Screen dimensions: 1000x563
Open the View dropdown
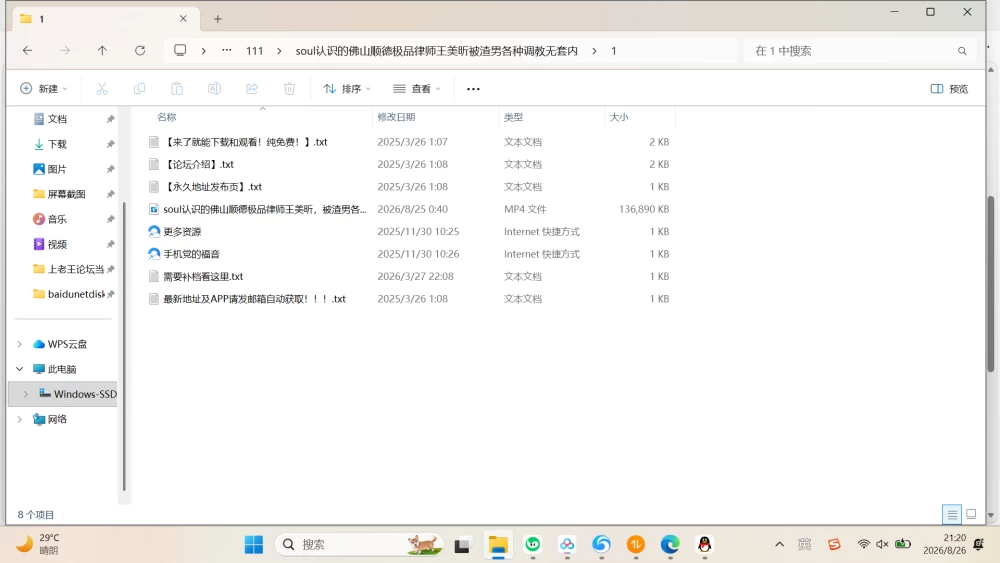[416, 89]
